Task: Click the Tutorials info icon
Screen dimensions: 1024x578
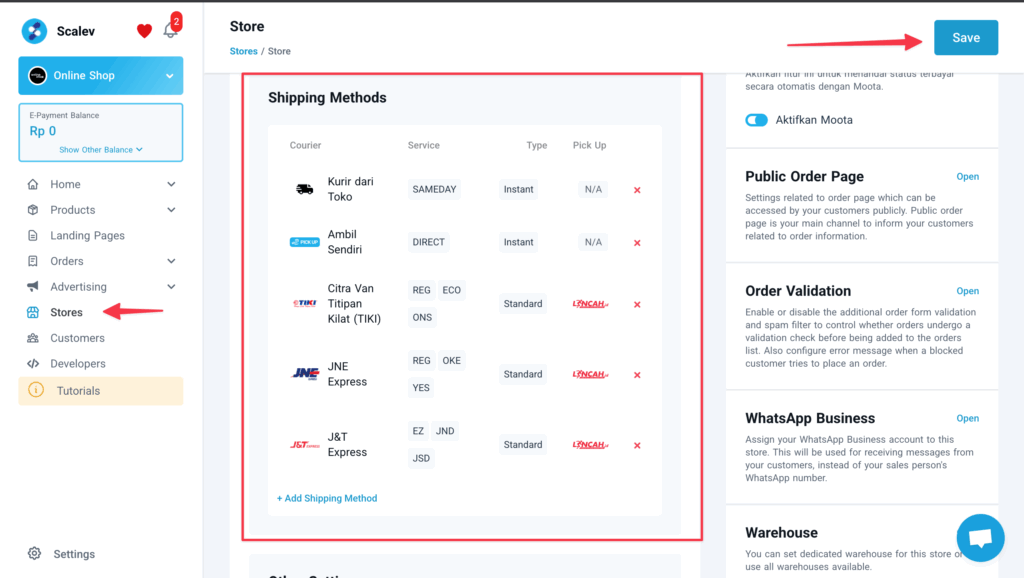Action: pyautogui.click(x=36, y=391)
